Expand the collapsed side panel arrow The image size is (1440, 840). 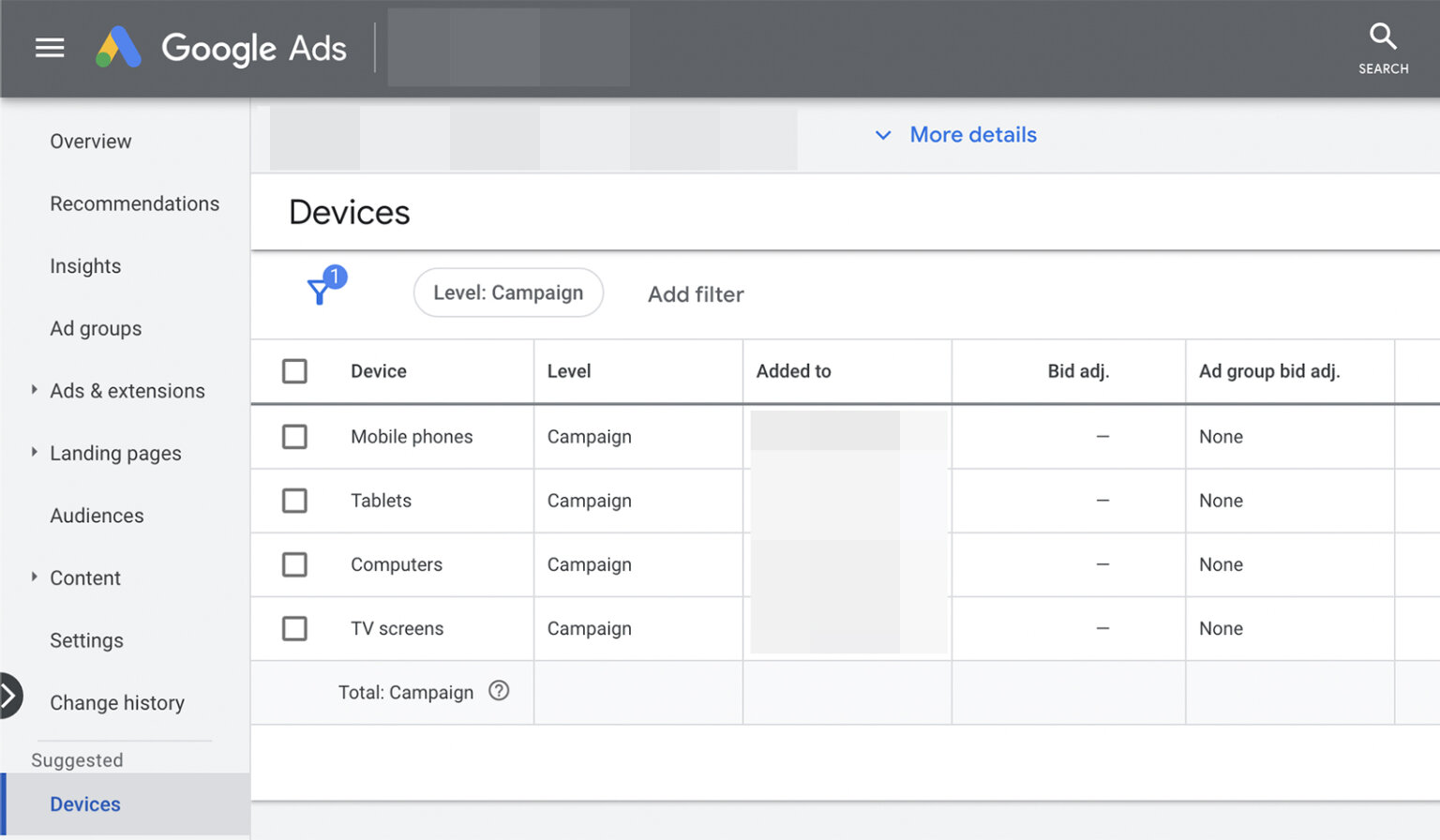pos(11,696)
